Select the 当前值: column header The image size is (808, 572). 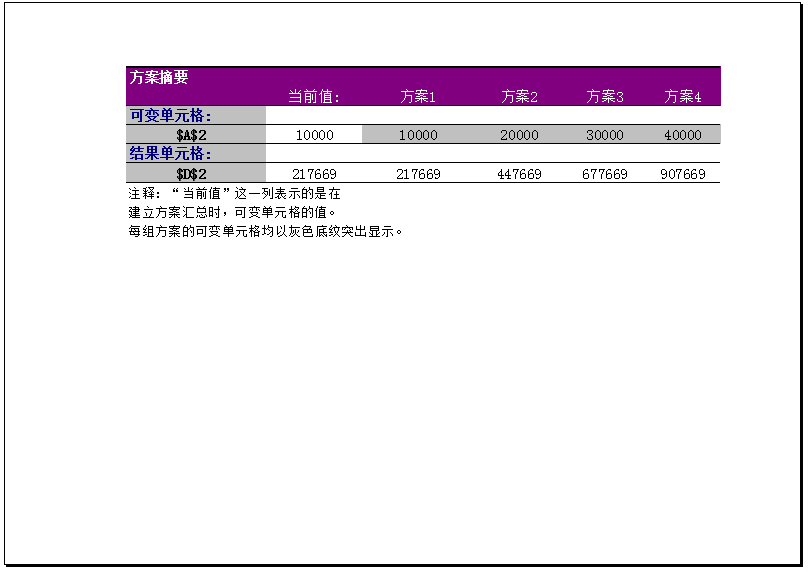314,96
